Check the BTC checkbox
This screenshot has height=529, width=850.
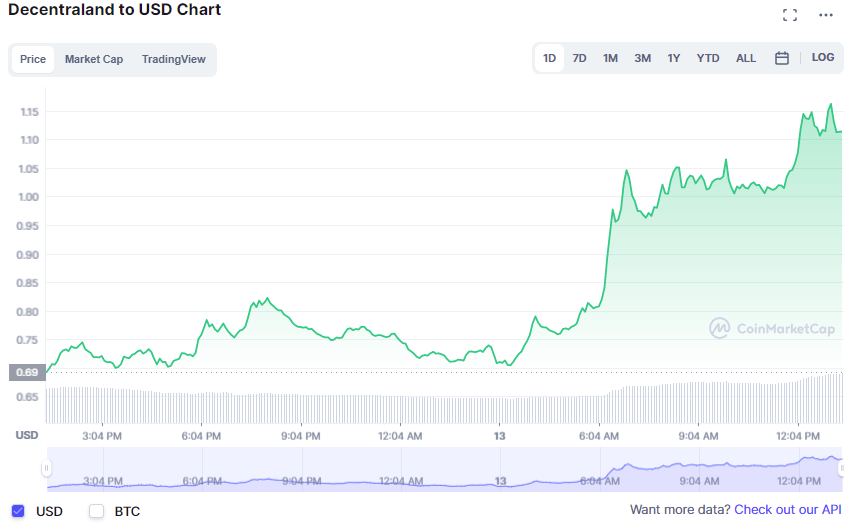point(96,511)
